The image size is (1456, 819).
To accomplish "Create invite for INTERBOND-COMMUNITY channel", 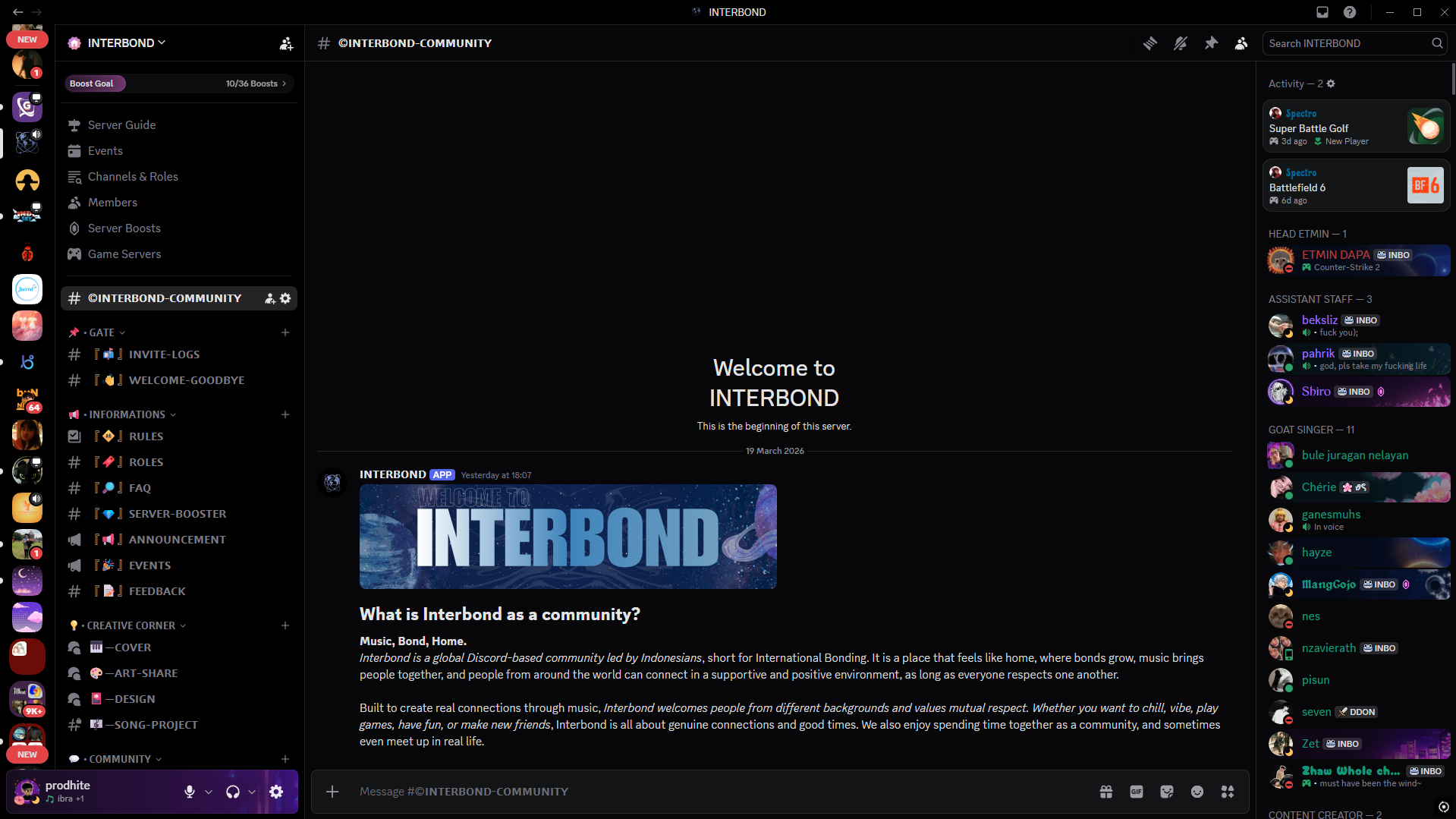I will point(269,298).
